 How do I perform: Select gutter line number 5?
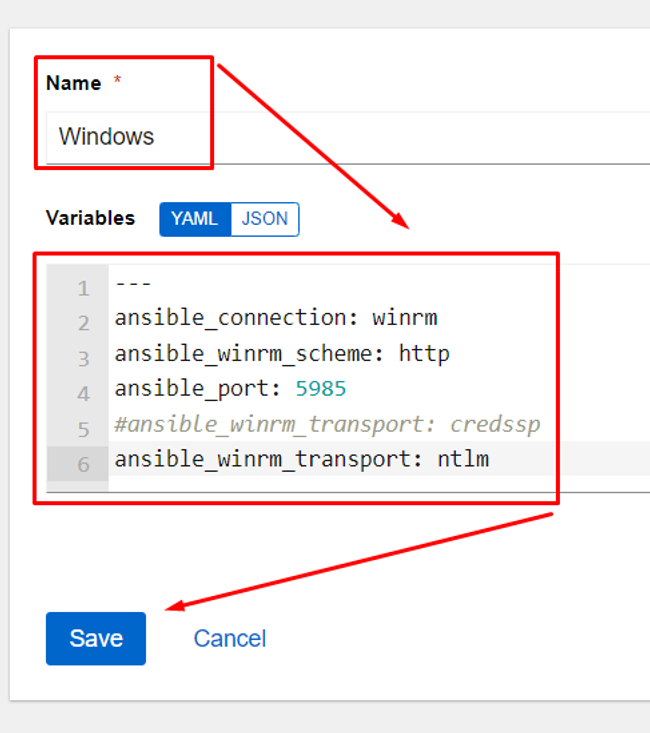point(84,430)
